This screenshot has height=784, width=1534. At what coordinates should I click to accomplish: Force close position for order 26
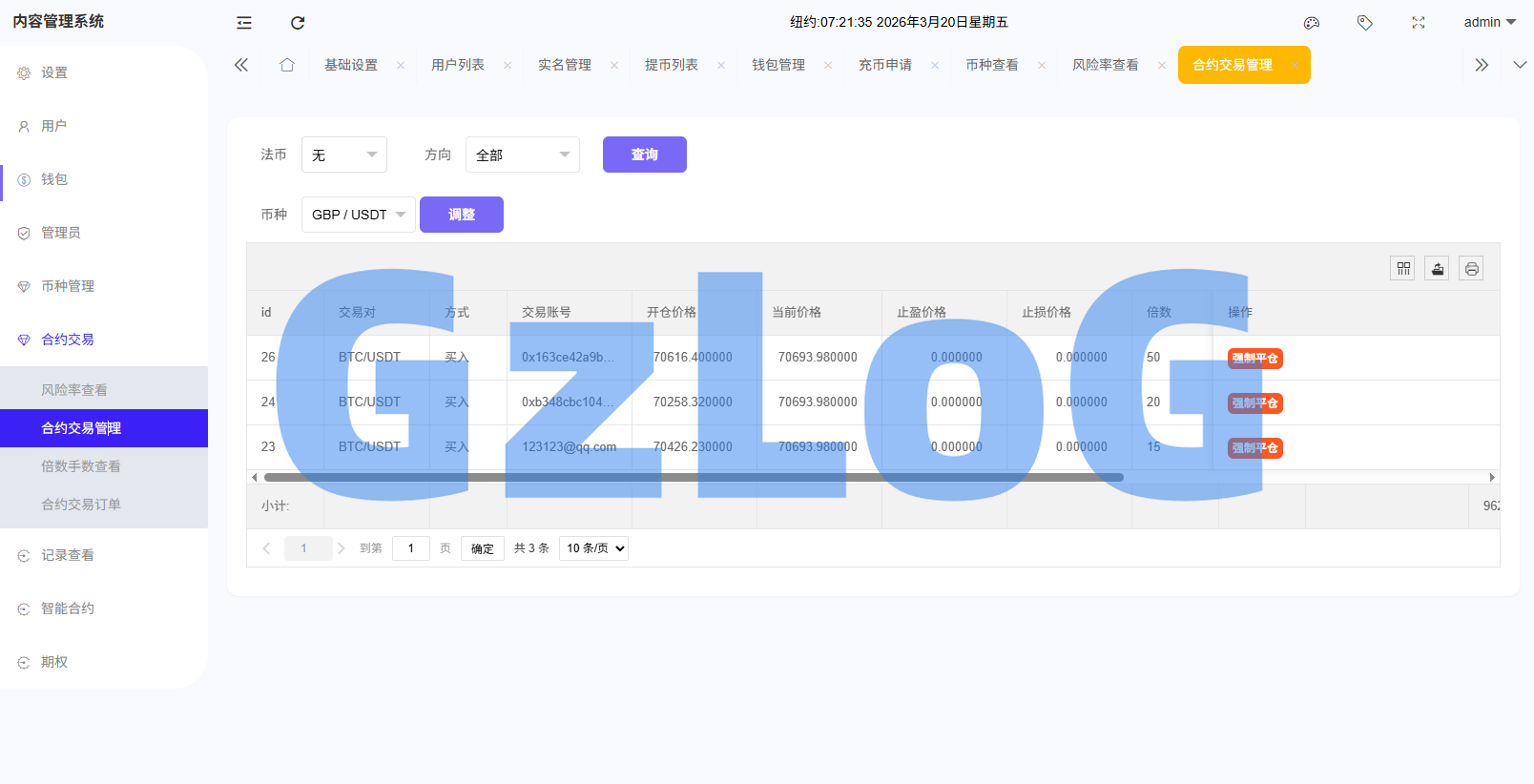[1254, 359]
